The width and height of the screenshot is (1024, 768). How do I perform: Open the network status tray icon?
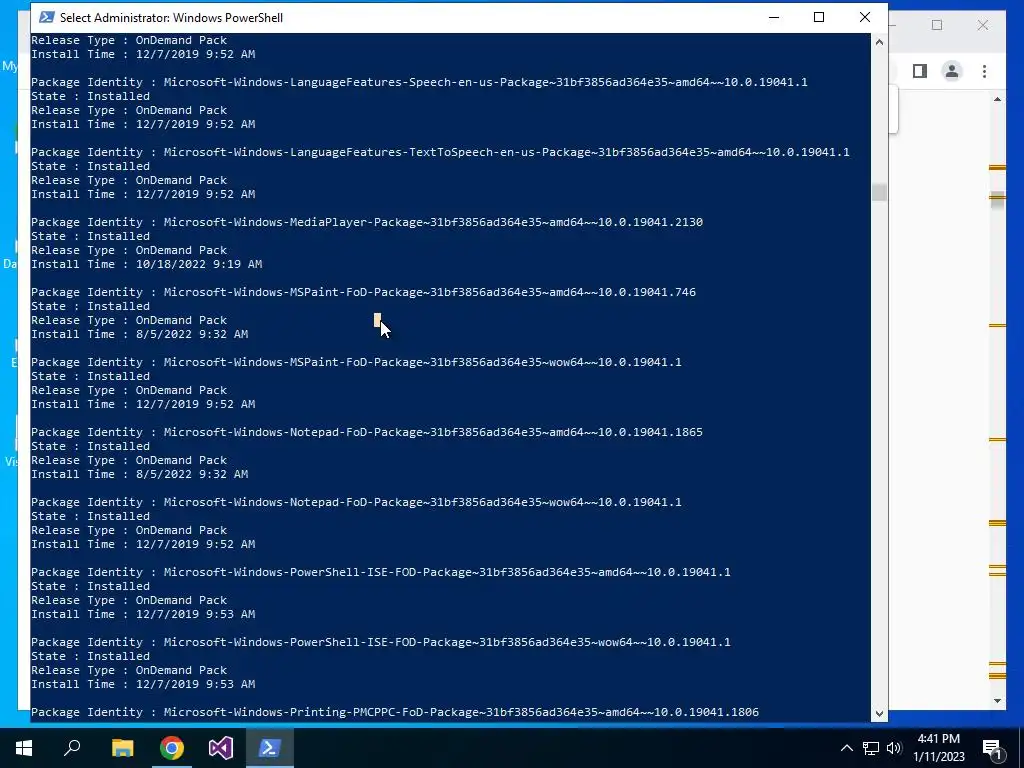point(871,748)
